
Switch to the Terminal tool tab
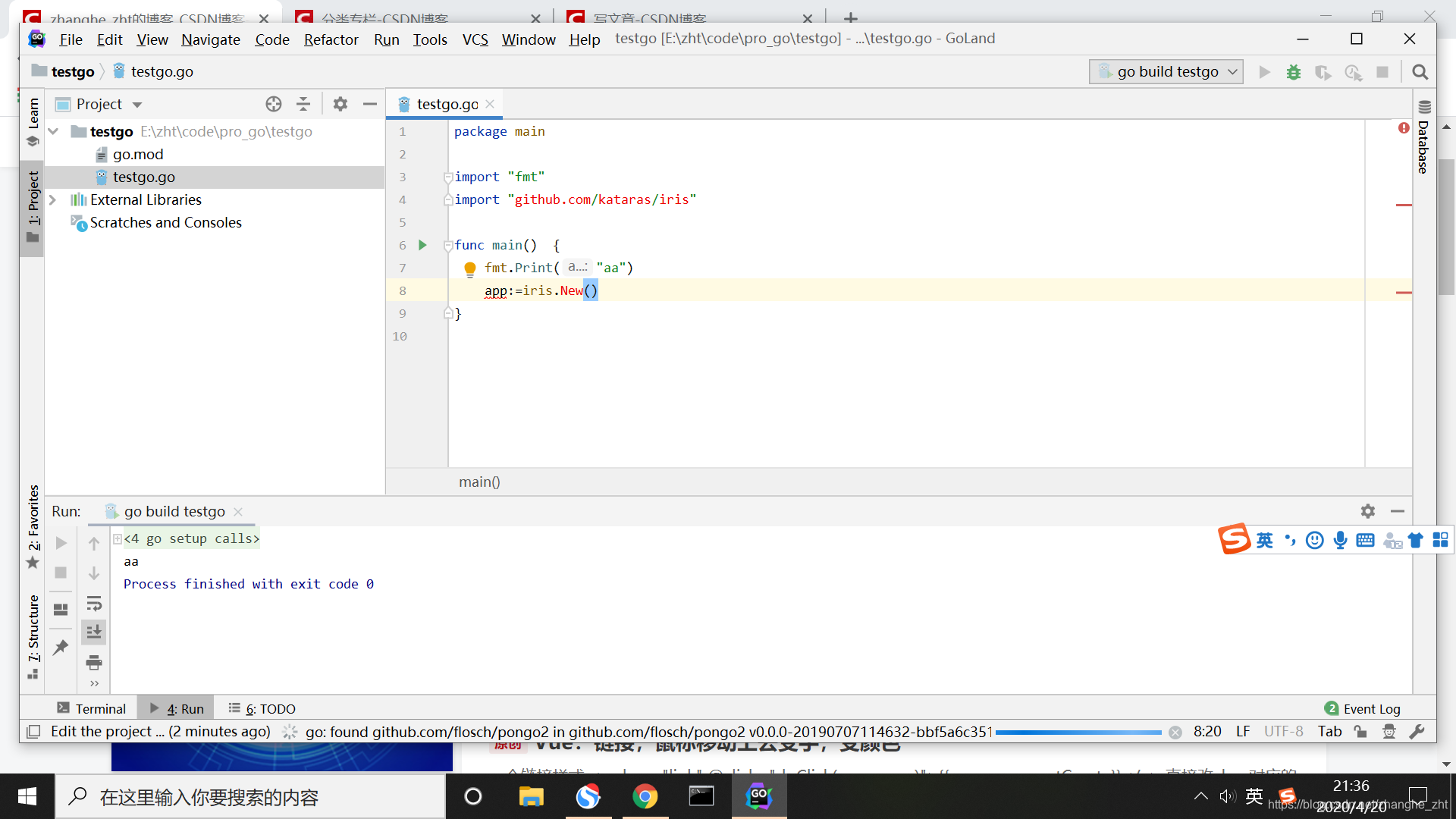[x=91, y=708]
